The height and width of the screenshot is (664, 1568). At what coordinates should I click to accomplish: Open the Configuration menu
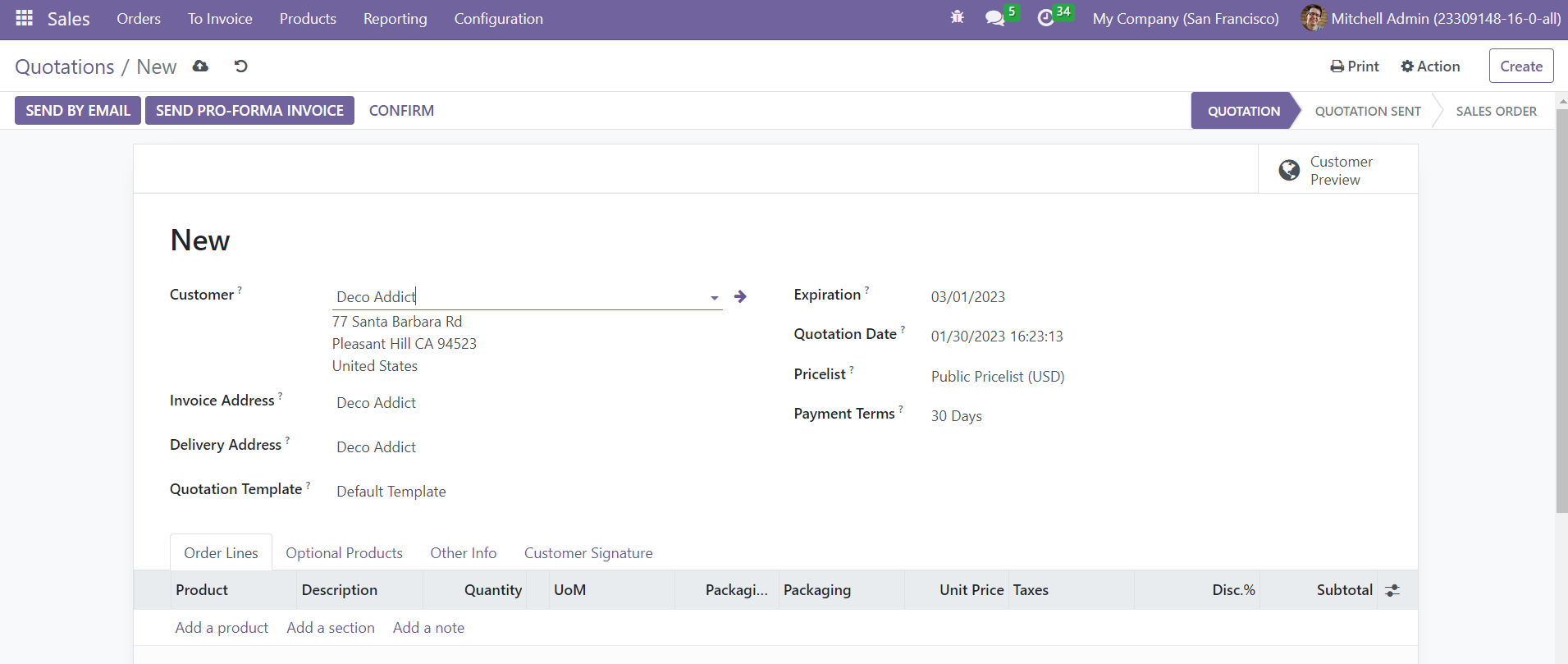pos(499,18)
